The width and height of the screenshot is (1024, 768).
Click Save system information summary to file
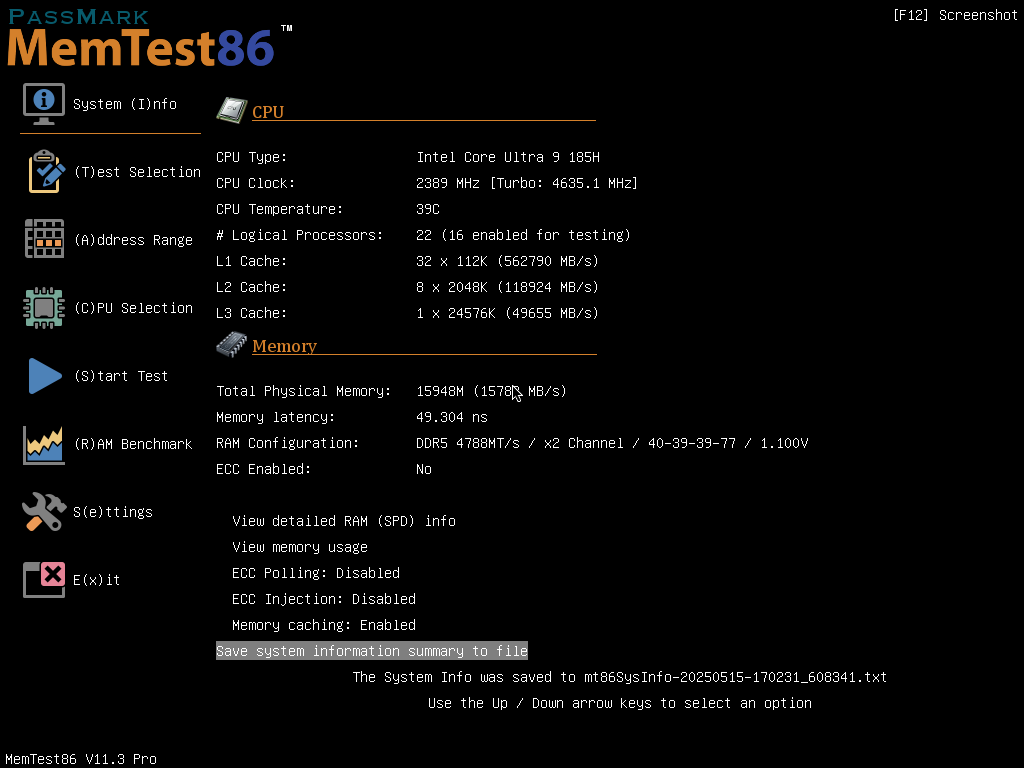pyautogui.click(x=371, y=651)
